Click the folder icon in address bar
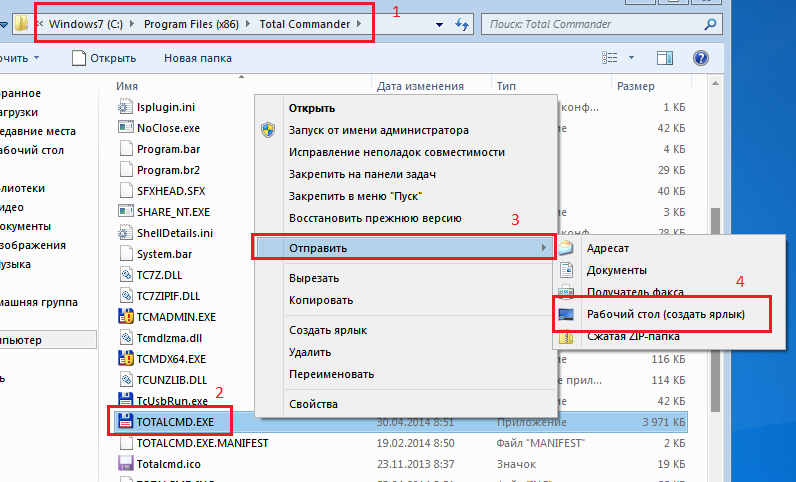Viewport: 796px width, 482px height. pyautogui.click(x=21, y=23)
